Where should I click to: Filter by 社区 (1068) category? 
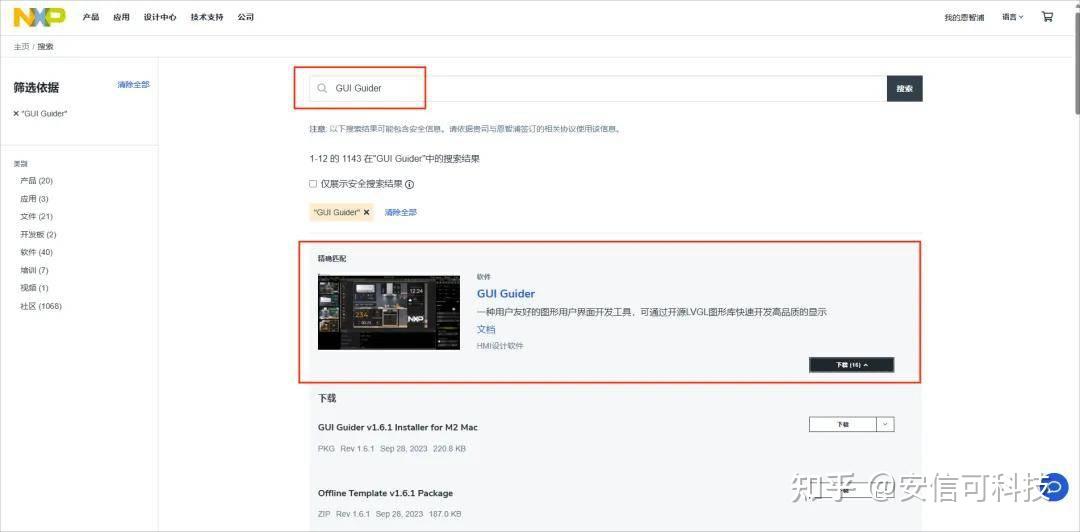(41, 306)
